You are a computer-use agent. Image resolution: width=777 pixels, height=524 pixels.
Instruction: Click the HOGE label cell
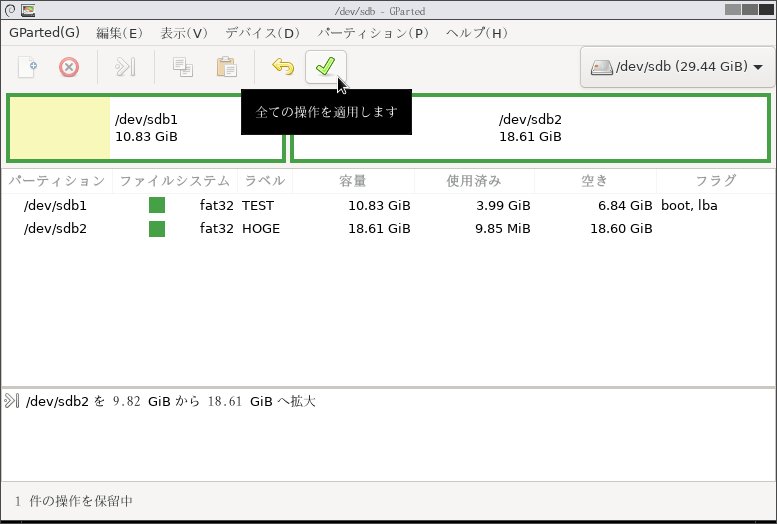click(261, 229)
